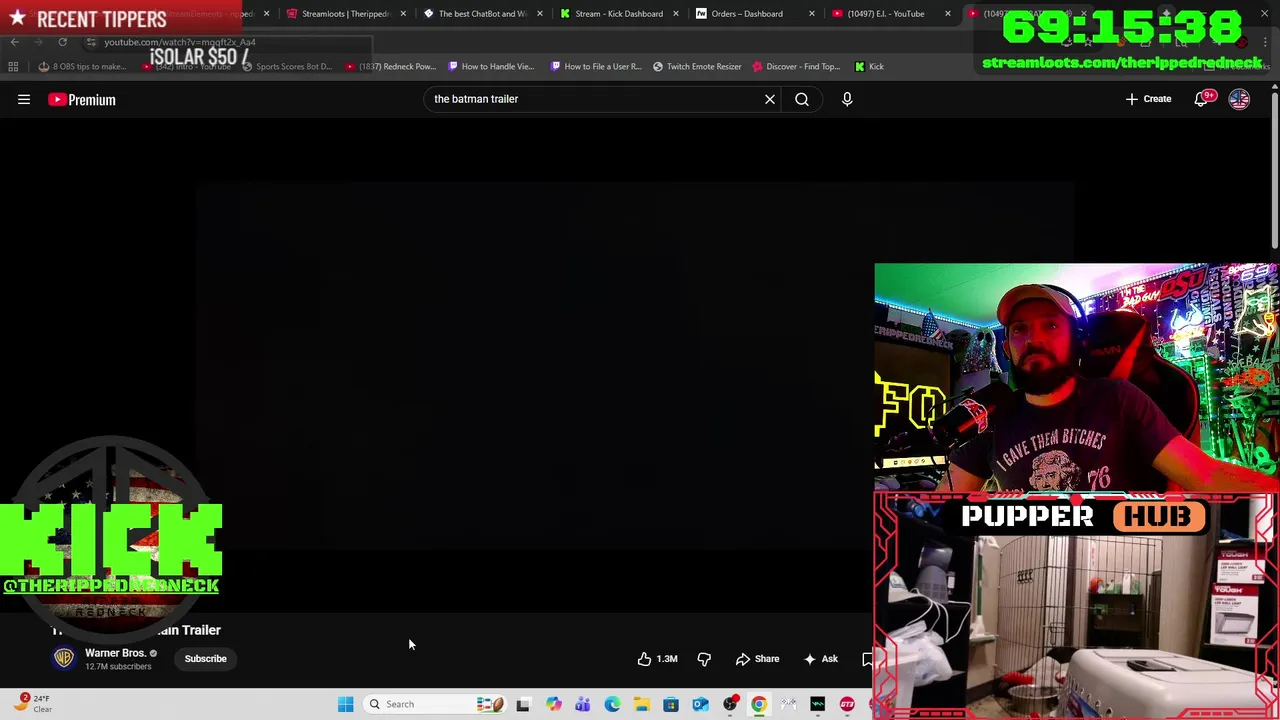Image resolution: width=1280 pixels, height=720 pixels.
Task: Open the Windows Start menu
Action: point(345,704)
